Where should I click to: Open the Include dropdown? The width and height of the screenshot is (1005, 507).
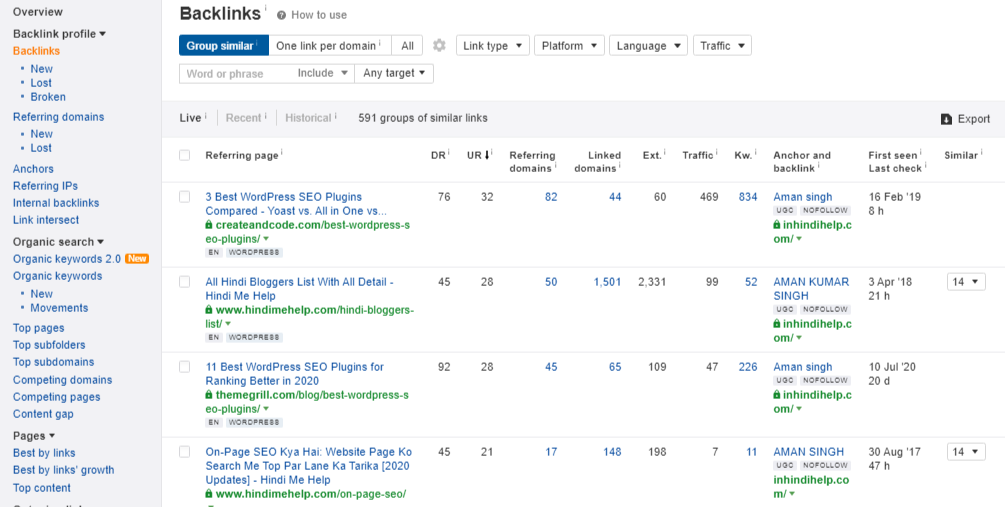point(322,73)
